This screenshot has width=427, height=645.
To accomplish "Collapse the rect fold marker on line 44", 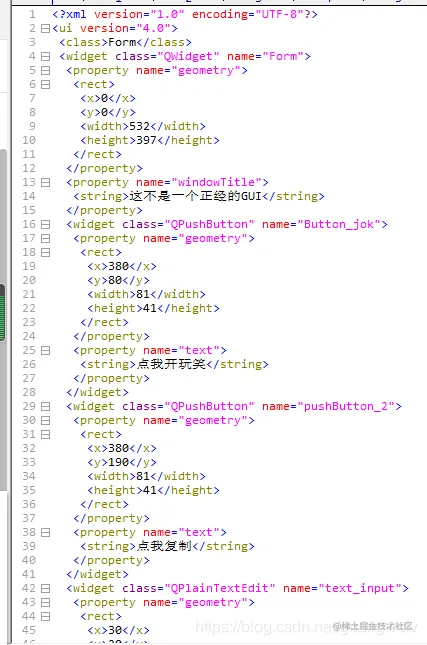I will (46, 616).
